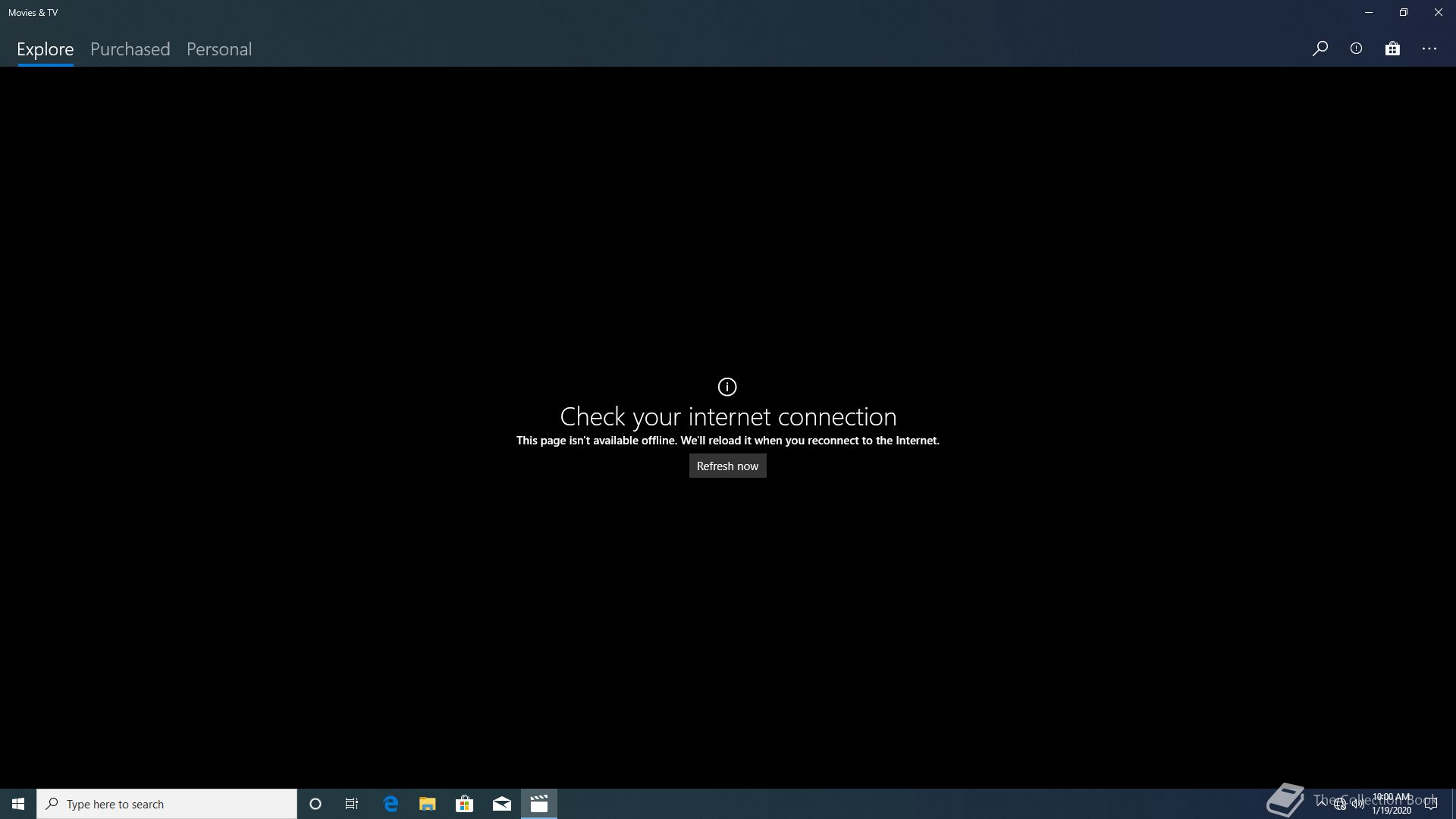Switch to the Personal tab
Viewport: 1456px width, 819px height.
point(219,49)
